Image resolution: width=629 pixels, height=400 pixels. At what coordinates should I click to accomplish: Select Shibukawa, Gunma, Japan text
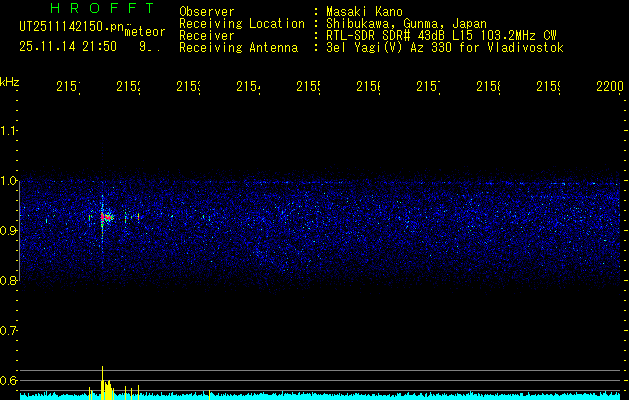point(406,24)
